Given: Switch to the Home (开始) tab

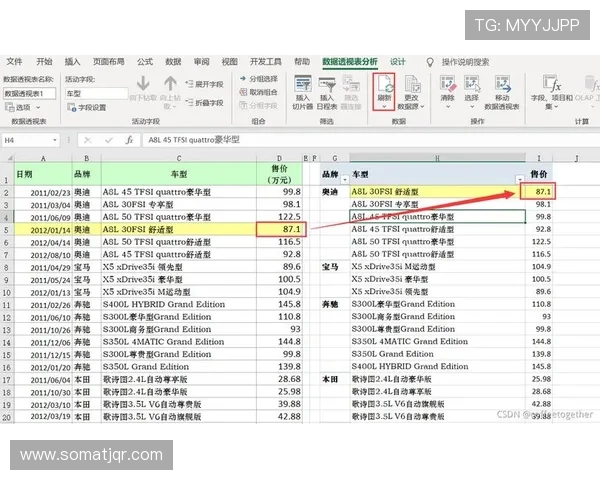Looking at the screenshot, I should click(x=44, y=62).
